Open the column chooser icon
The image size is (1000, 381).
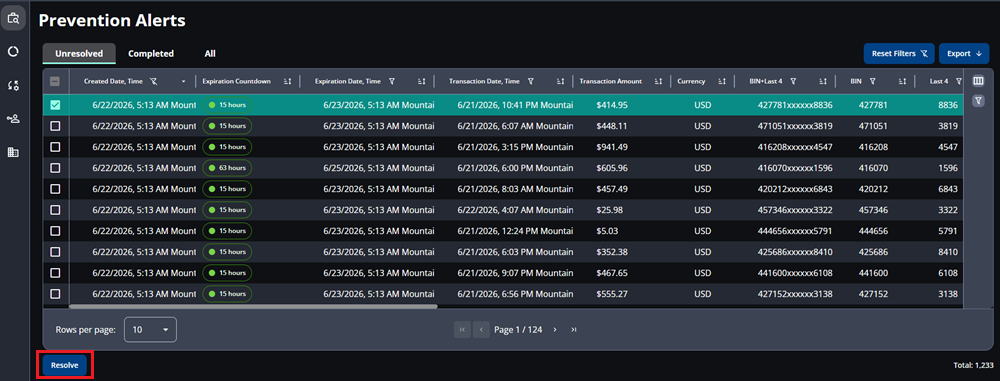(x=978, y=81)
